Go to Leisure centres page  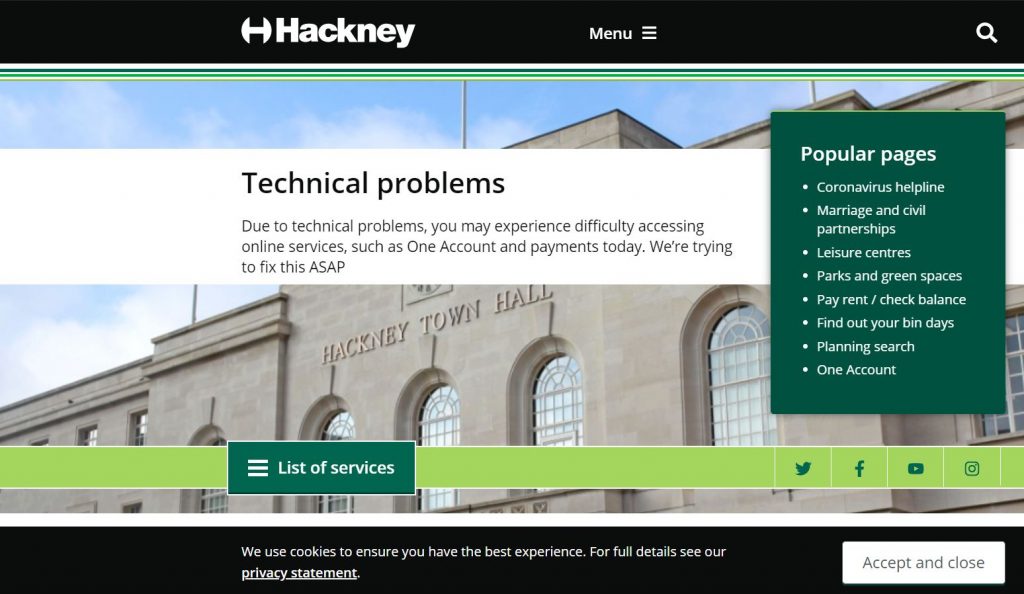coord(863,253)
